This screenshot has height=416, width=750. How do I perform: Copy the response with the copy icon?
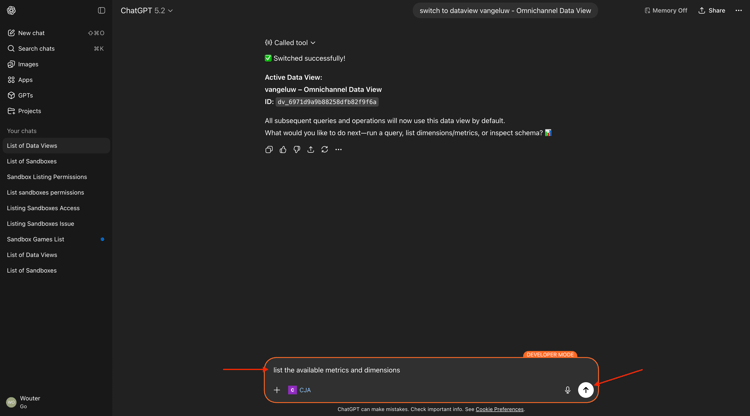coord(269,150)
